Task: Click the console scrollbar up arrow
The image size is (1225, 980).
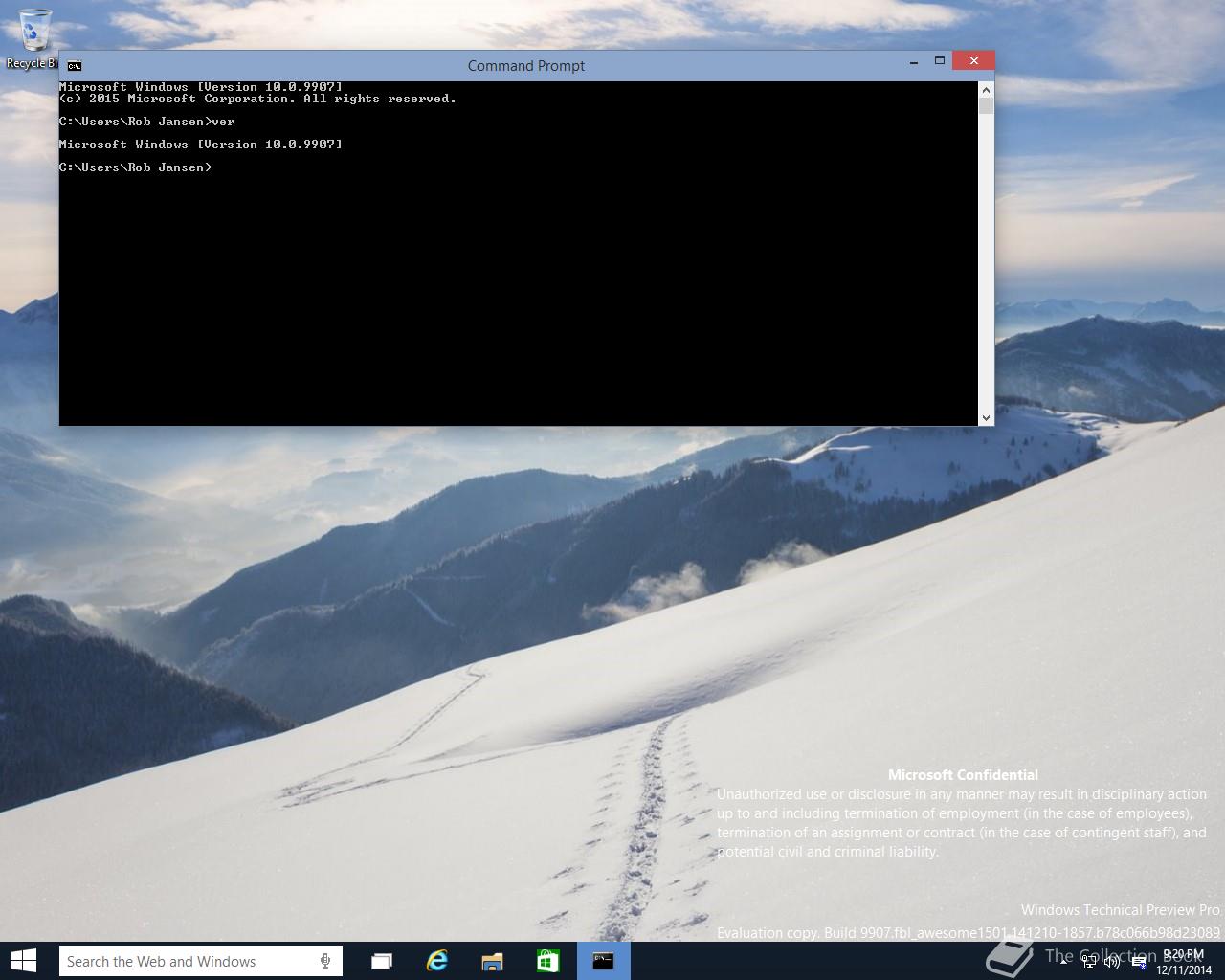Action: [987, 89]
